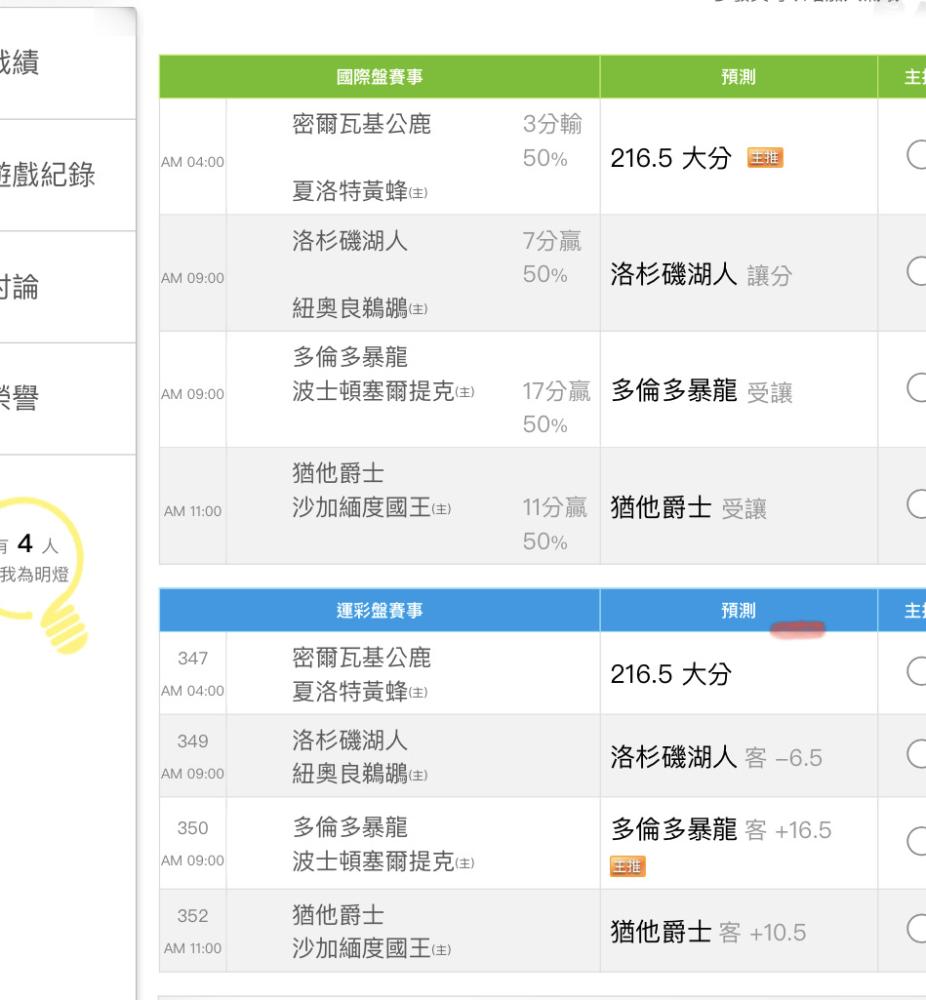Select radio button for 猶他爵士 受讓 row
926x1000 pixels.
click(917, 504)
